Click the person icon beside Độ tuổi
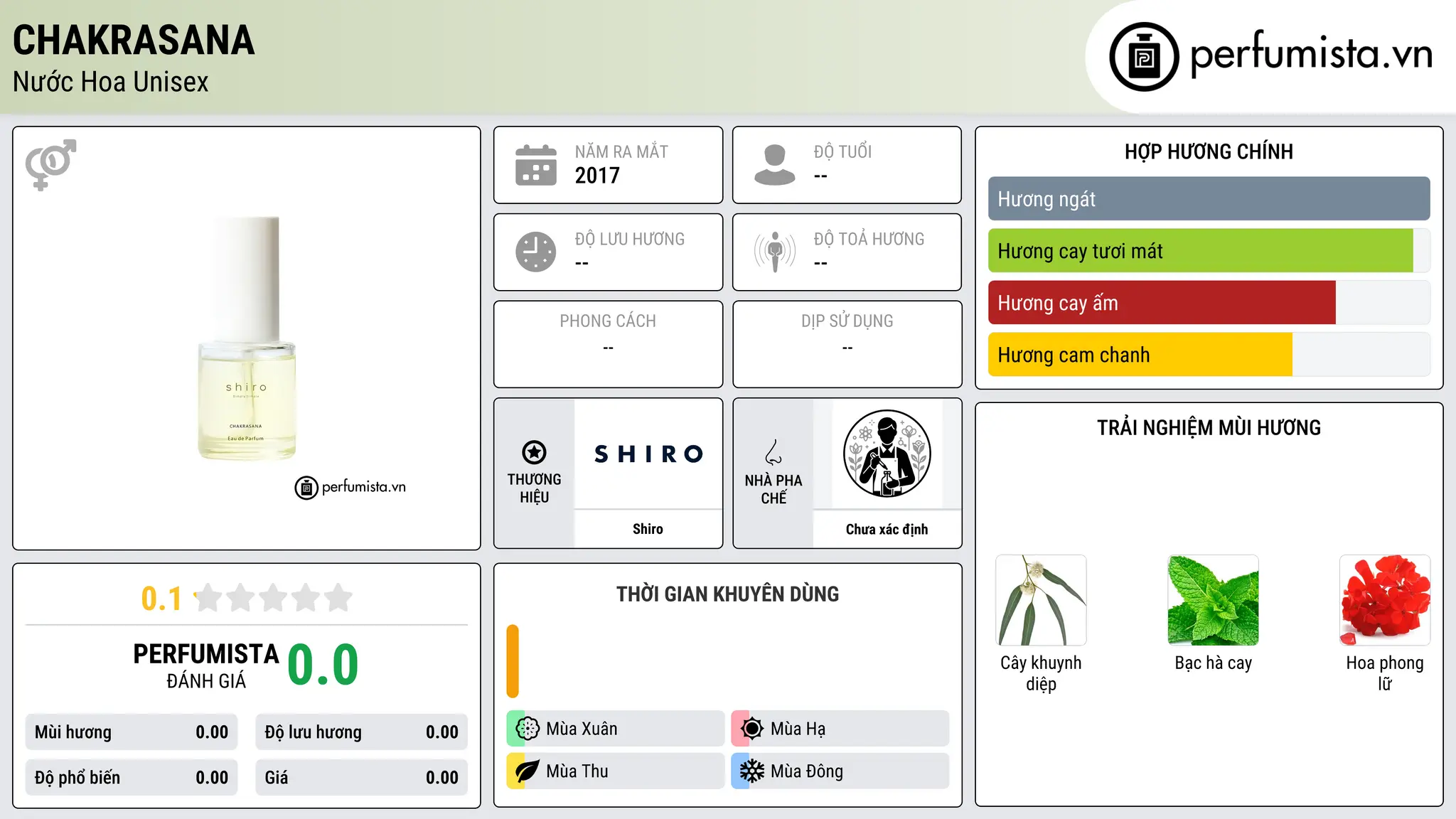Image resolution: width=1456 pixels, height=819 pixels. (775, 165)
